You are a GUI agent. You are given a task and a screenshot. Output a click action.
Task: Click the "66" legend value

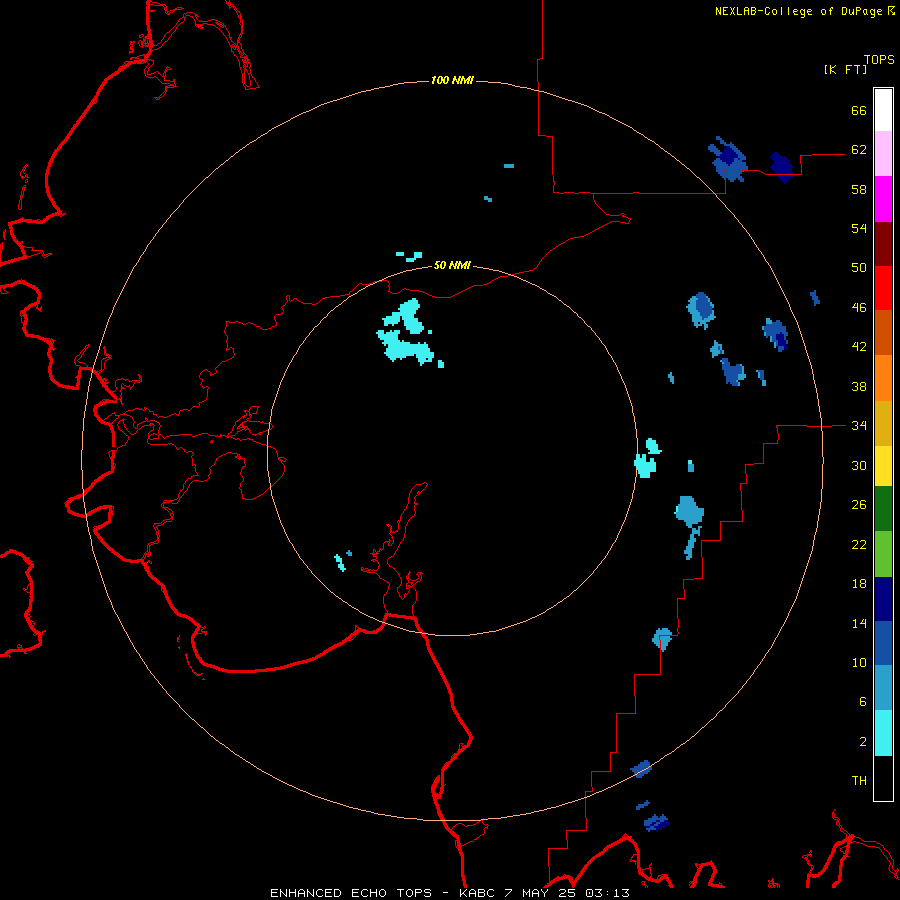pyautogui.click(x=859, y=110)
